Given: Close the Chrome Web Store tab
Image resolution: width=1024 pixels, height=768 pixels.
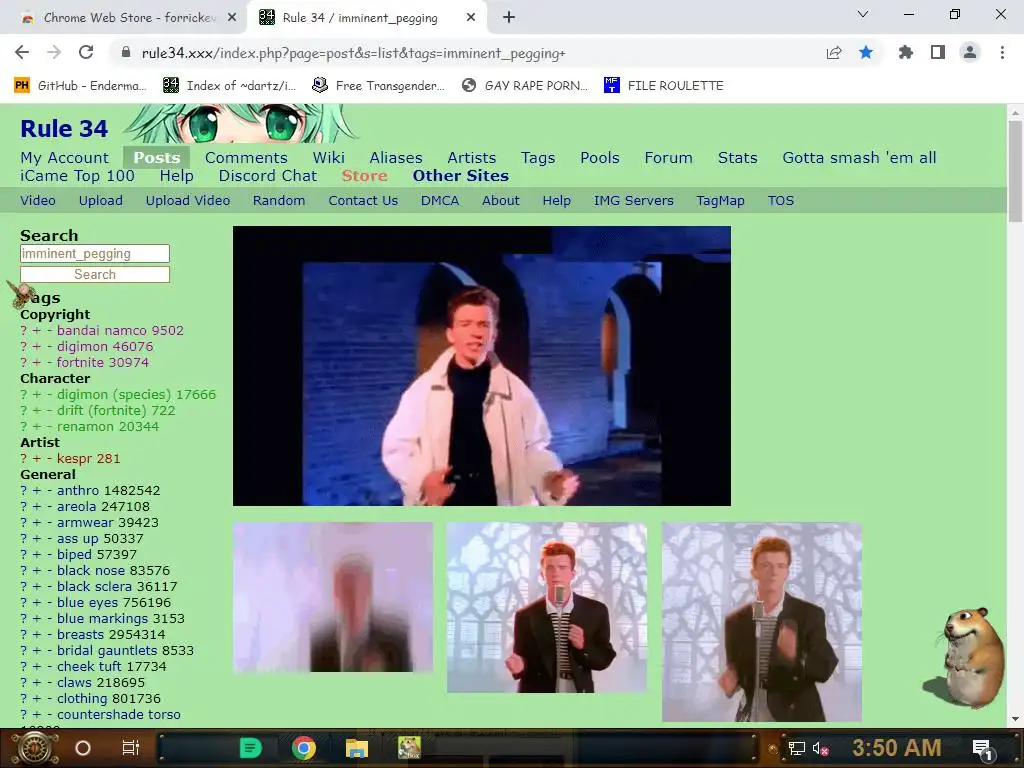Looking at the screenshot, I should coord(232,18).
